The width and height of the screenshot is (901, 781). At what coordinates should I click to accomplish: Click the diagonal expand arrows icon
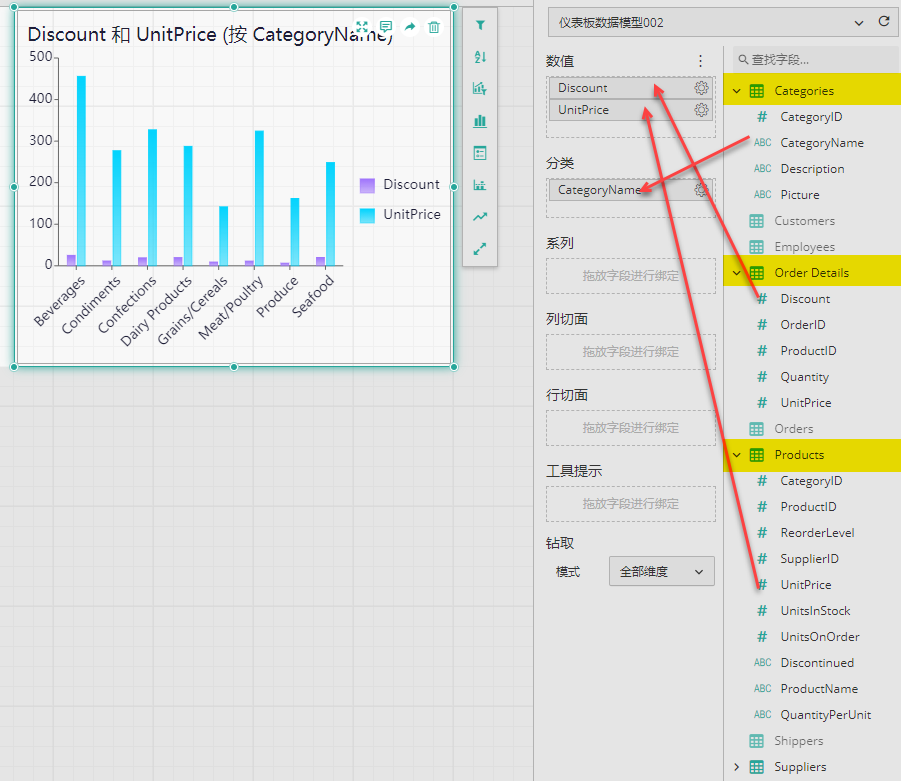click(480, 249)
